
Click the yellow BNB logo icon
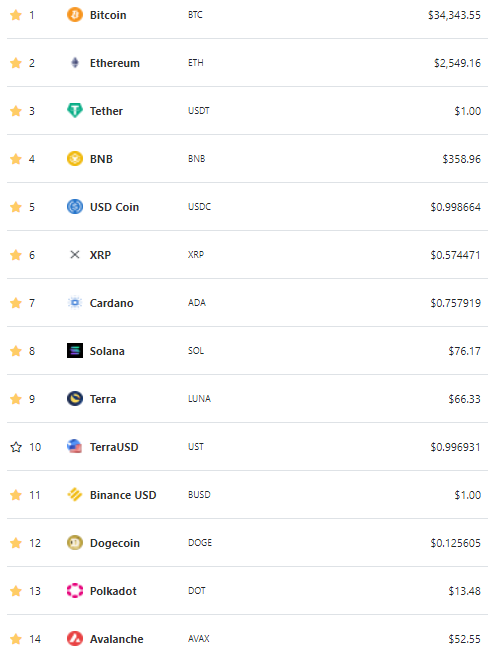(x=75, y=159)
